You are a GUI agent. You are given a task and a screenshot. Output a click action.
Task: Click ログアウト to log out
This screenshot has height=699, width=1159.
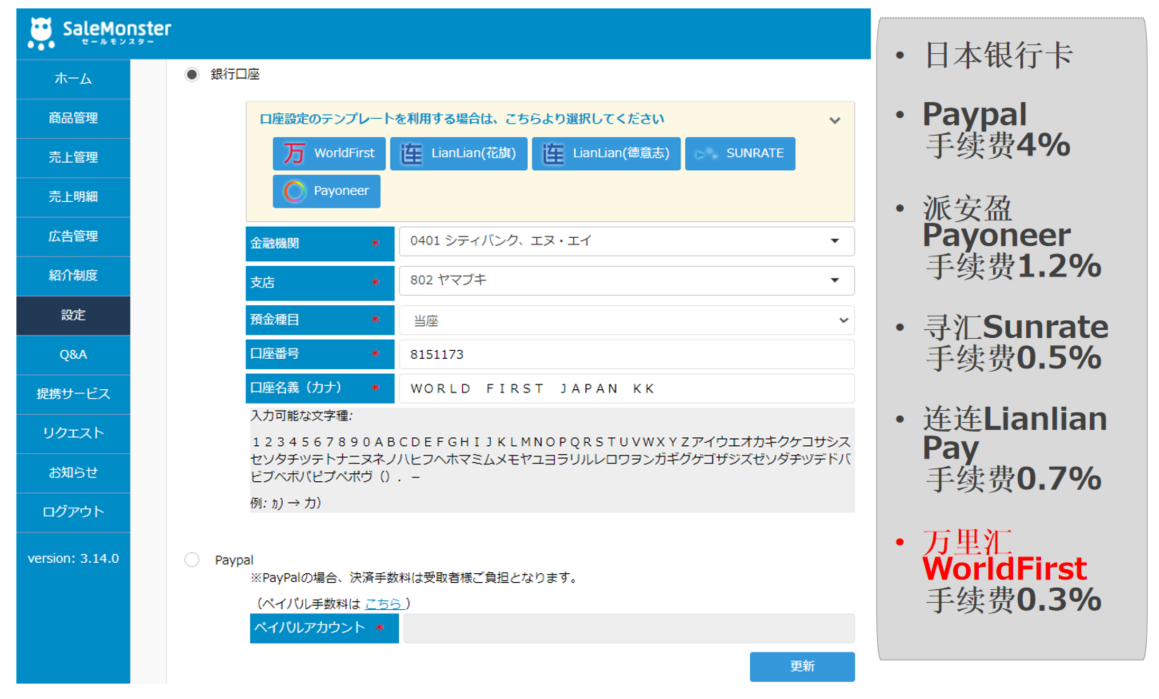73,512
